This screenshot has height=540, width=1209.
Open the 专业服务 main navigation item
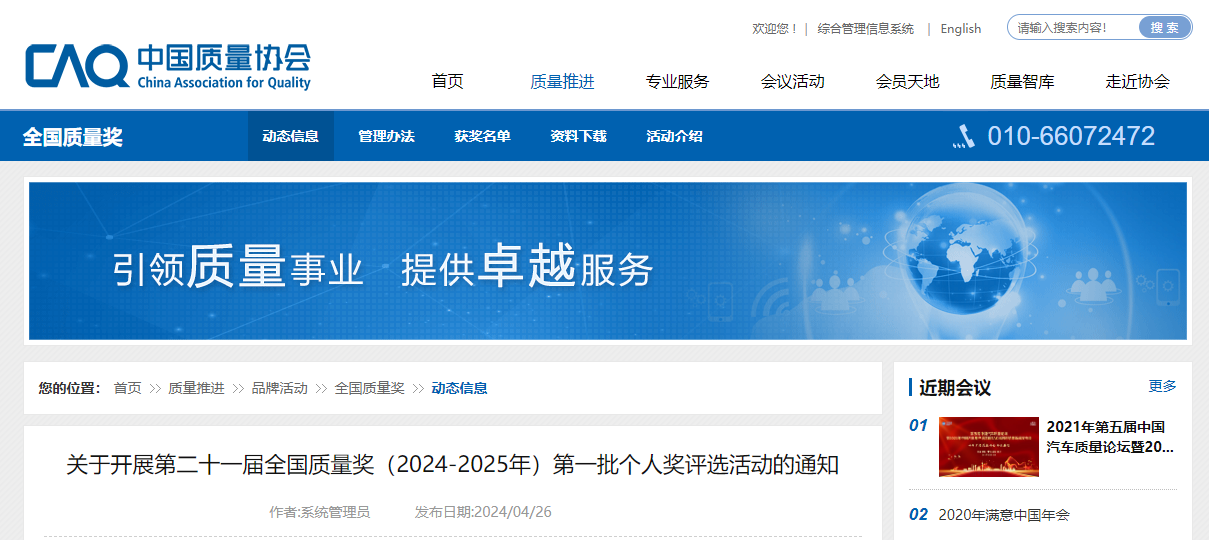677,82
